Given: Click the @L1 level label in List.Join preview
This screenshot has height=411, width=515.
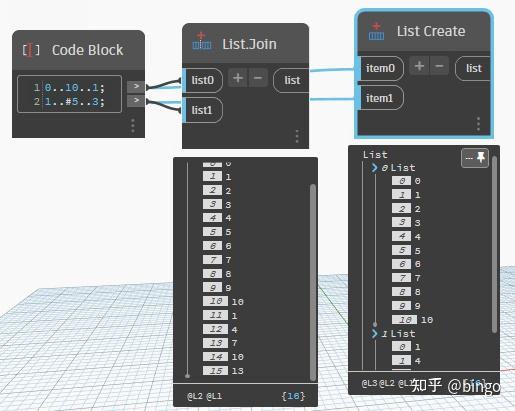Looking at the screenshot, I should click(x=214, y=396).
